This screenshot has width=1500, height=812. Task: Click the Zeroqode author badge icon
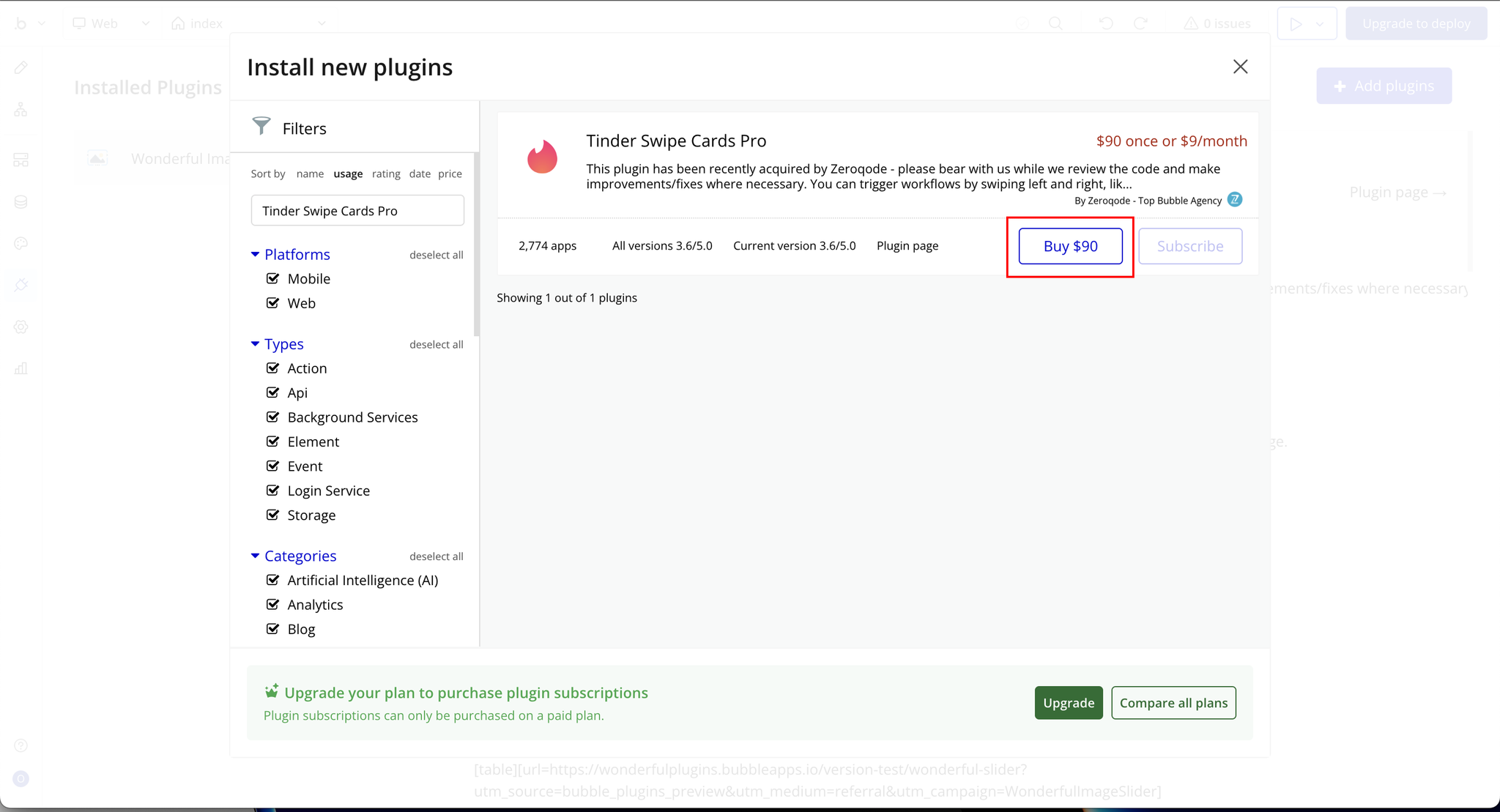(1235, 200)
